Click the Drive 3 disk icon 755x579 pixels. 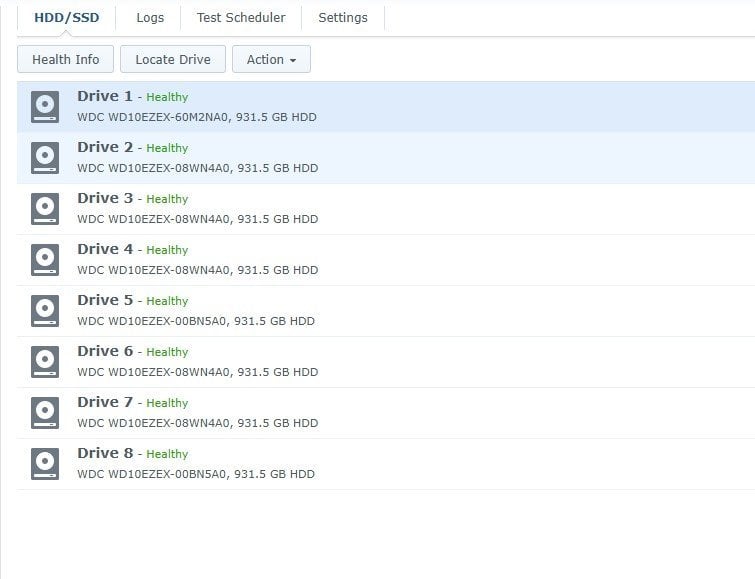45,209
